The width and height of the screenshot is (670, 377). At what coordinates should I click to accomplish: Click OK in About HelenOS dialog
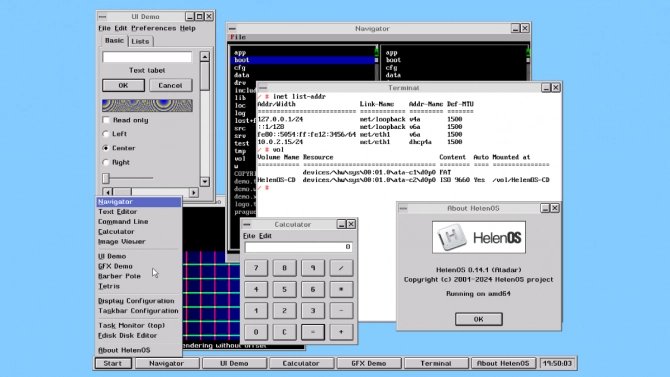479,319
